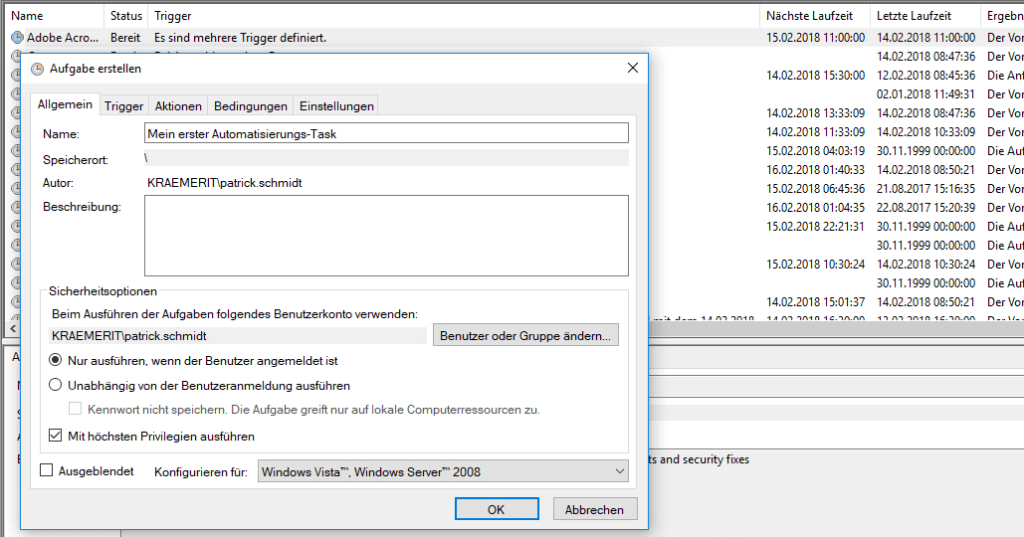Click next run time 14.02.2018 15:30:00
The width and height of the screenshot is (1024, 537).
point(815,76)
